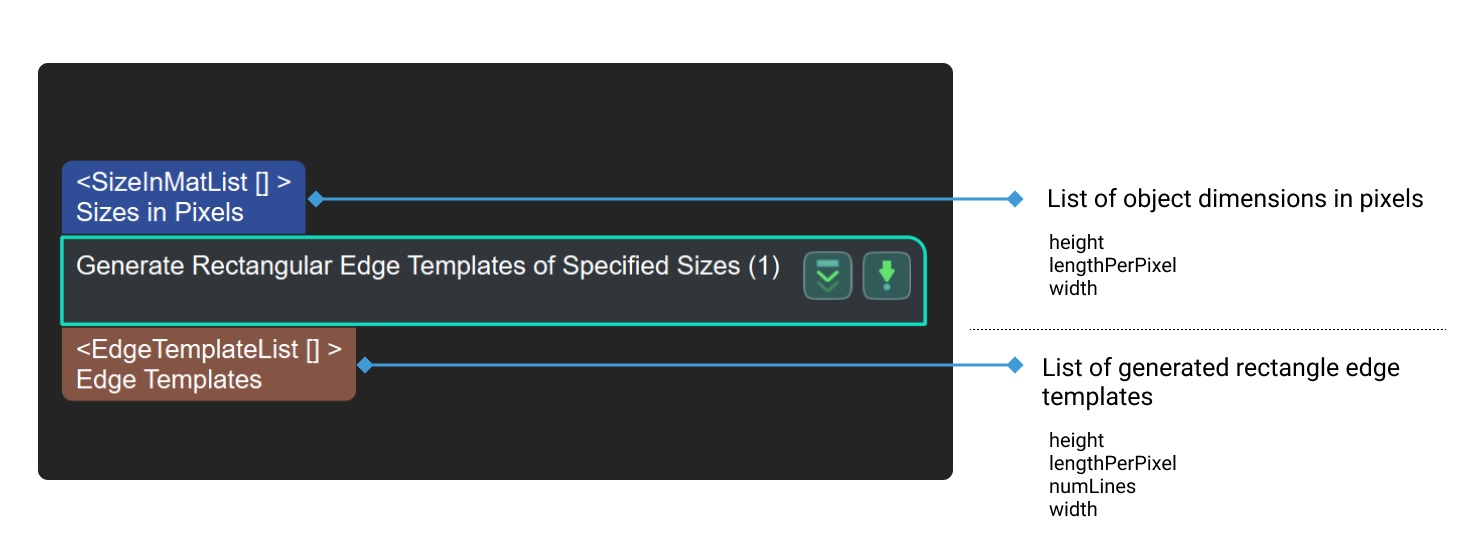The height and width of the screenshot is (544, 1475).
Task: Click the dotted separator line between descriptions
Action: click(1207, 329)
